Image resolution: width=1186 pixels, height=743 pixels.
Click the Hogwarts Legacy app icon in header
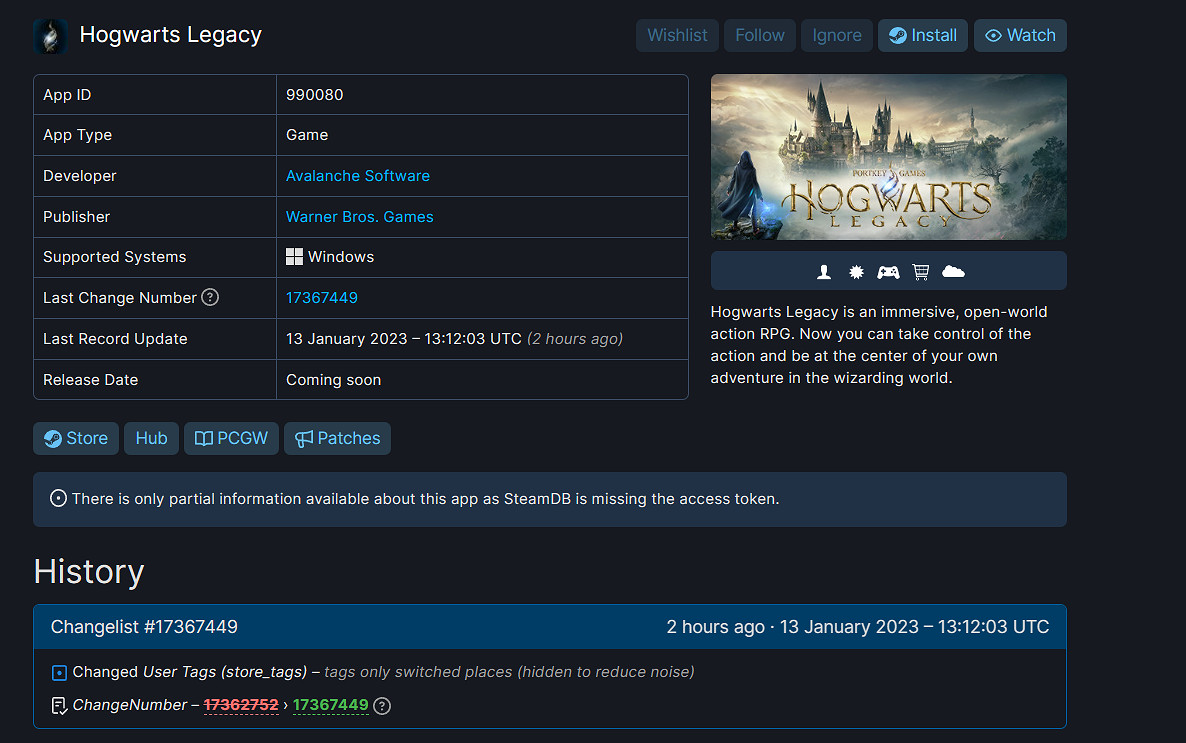coord(50,36)
